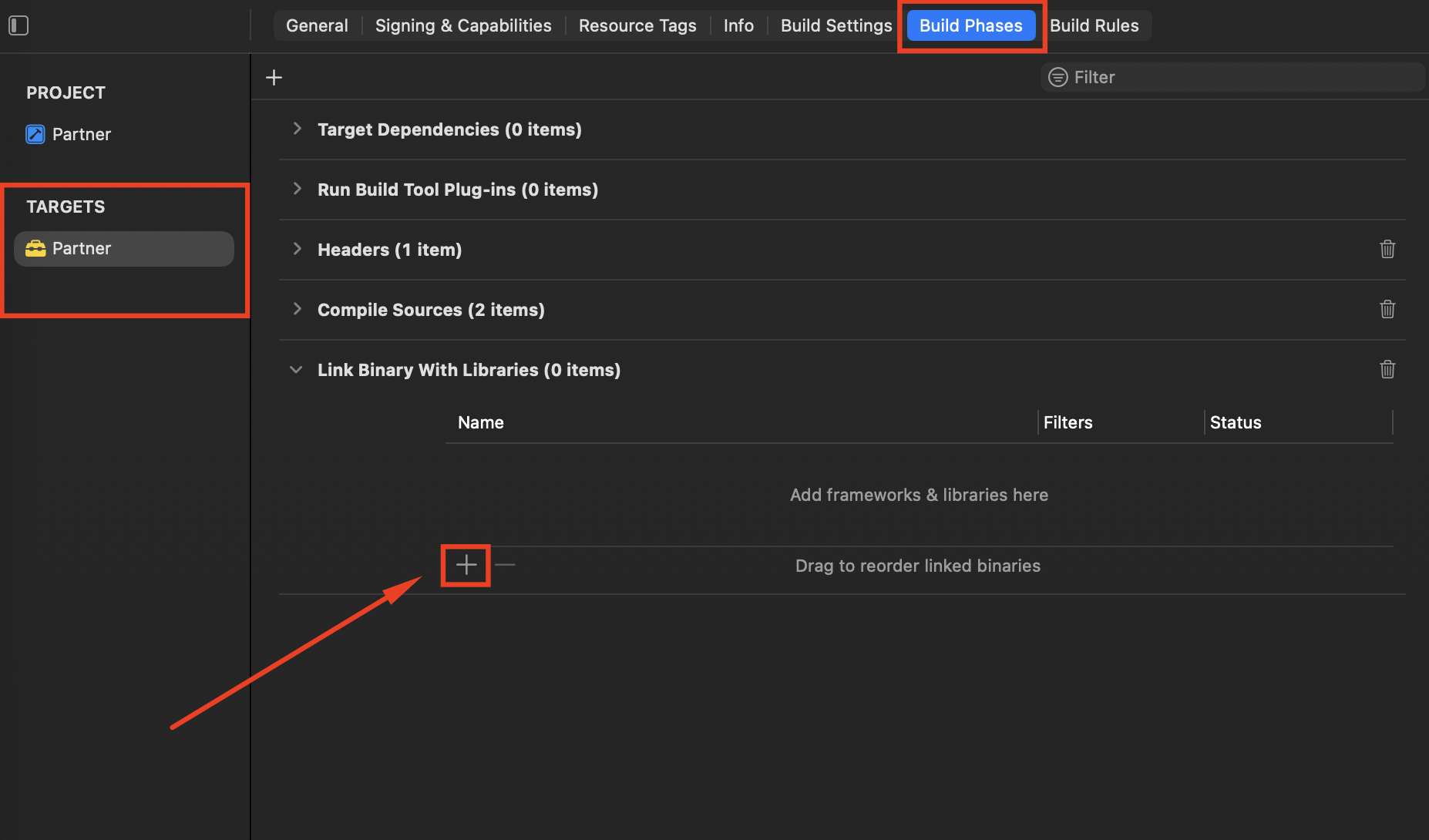Viewport: 1429px width, 840px height.
Task: Click 'Link Binary With Libraries (0 items)' title
Action: (x=469, y=370)
